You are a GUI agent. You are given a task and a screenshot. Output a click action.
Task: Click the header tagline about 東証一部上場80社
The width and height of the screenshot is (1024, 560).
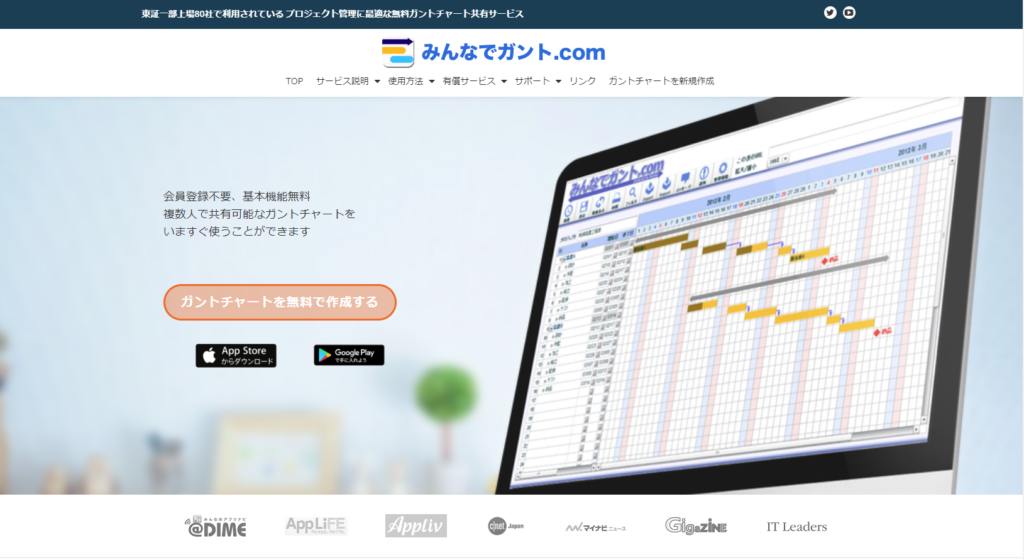[332, 14]
